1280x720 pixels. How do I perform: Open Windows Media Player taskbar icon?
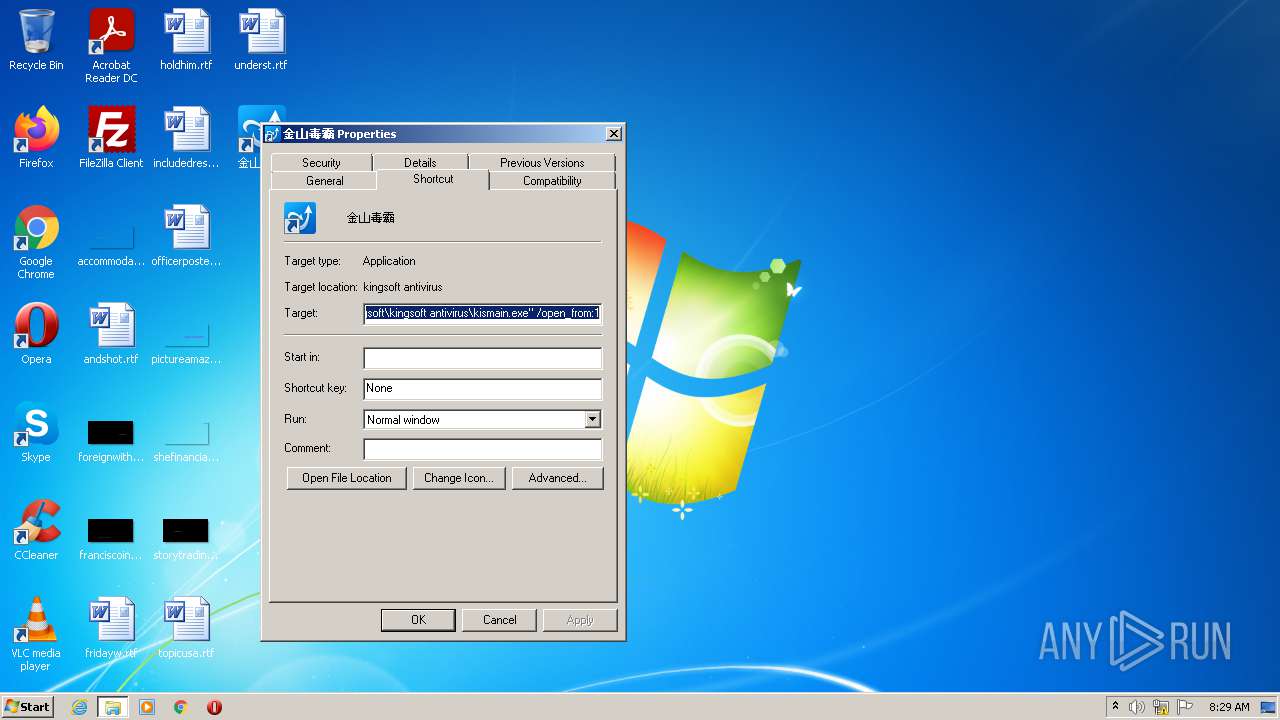[147, 707]
